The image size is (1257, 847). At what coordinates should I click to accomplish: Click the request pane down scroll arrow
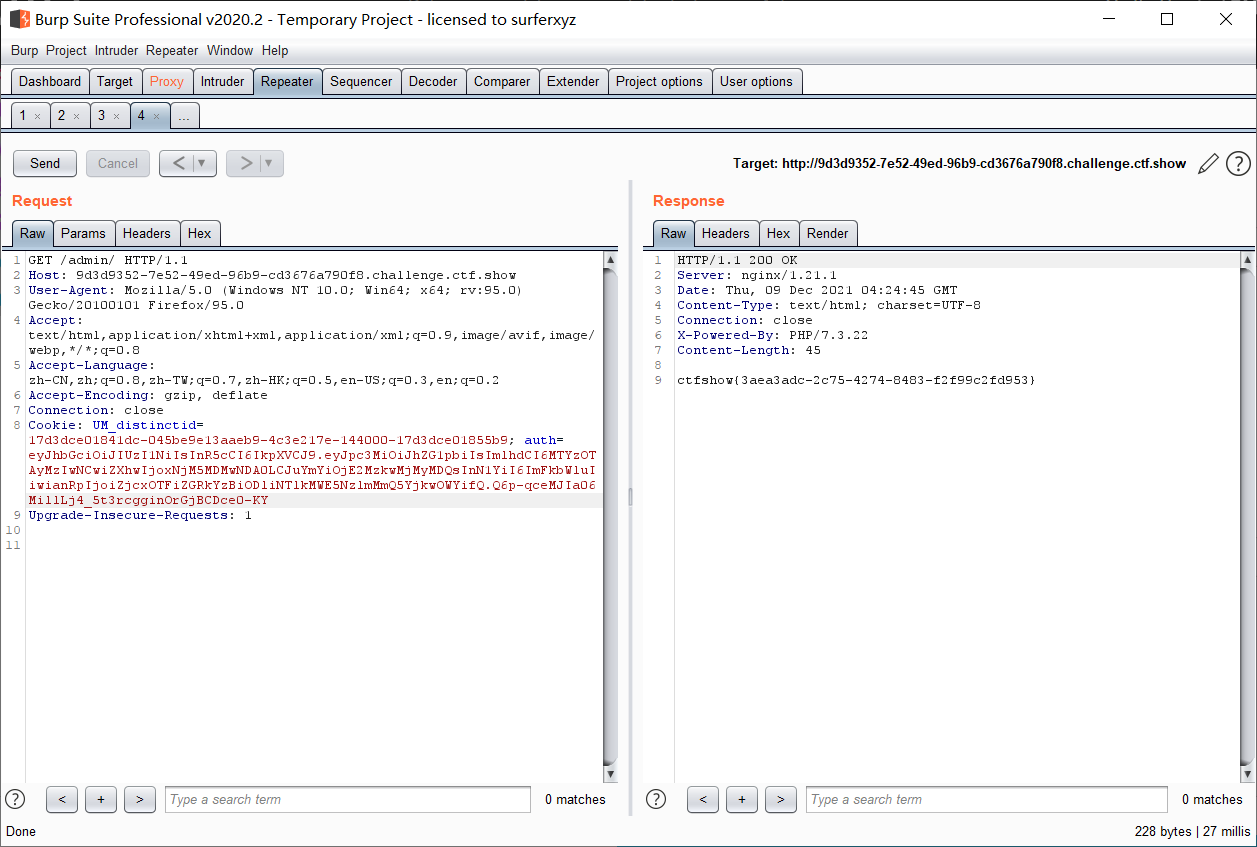[x=611, y=775]
